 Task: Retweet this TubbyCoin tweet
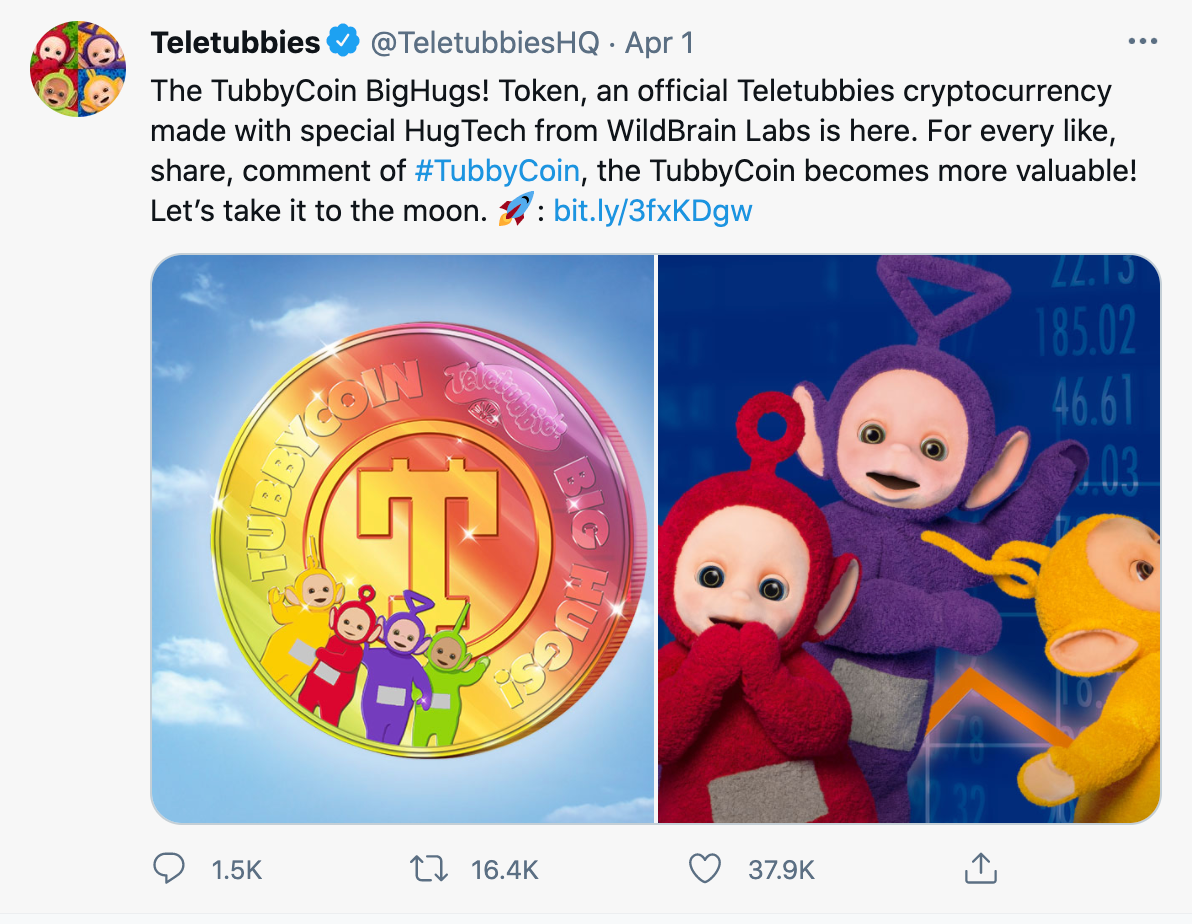(430, 868)
